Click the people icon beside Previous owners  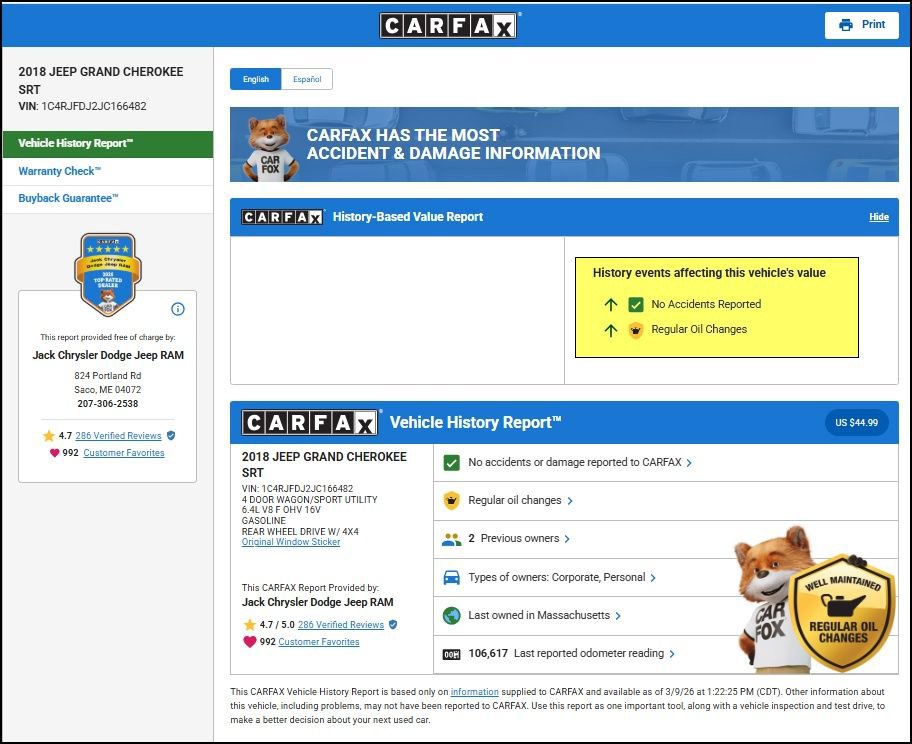pos(451,539)
